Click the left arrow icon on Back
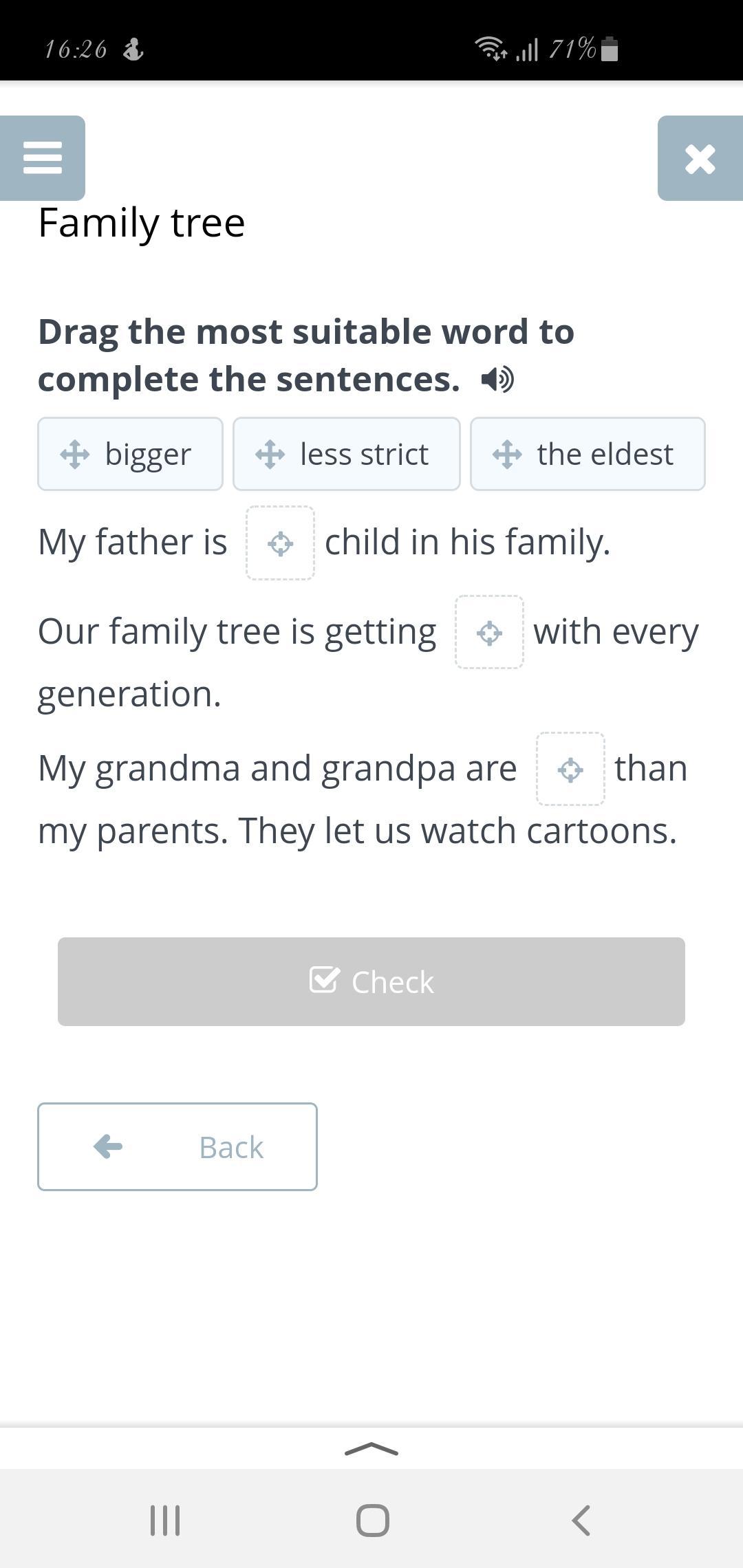This screenshot has height=1568, width=743. (108, 1146)
